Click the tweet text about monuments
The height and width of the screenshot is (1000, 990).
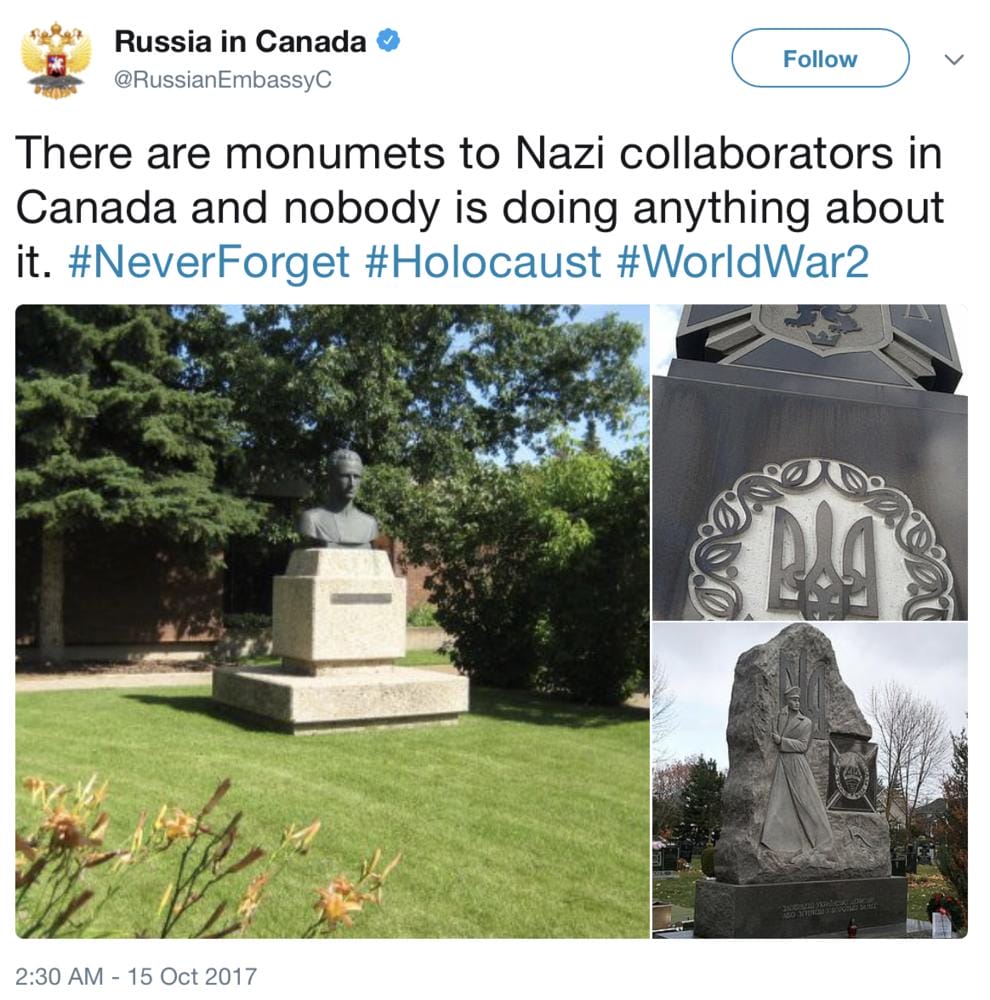[478, 207]
